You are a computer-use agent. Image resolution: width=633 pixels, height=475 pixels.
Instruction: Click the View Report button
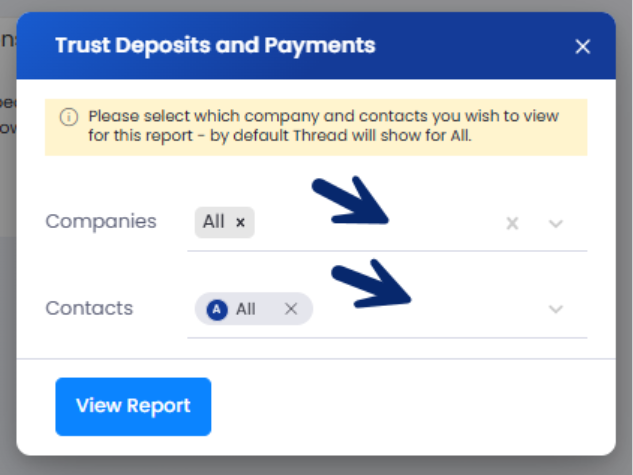point(133,406)
